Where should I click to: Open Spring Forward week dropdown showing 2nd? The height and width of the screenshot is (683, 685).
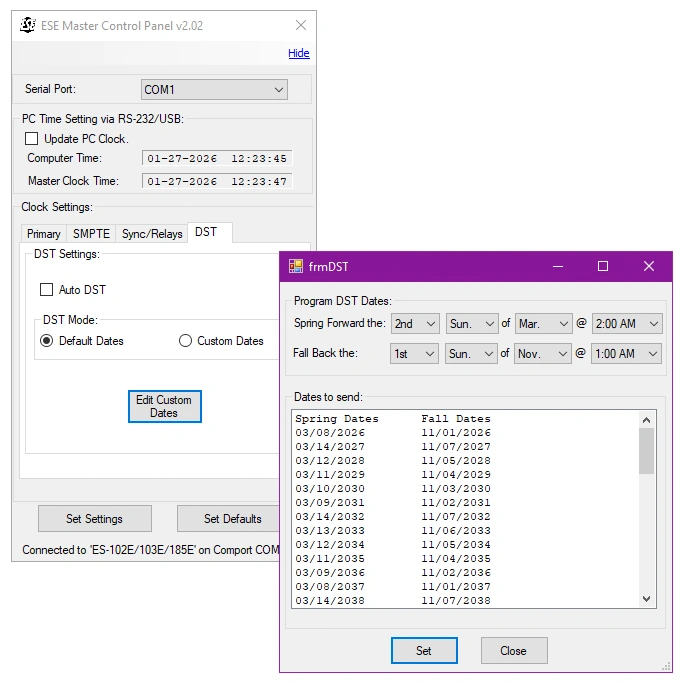pyautogui.click(x=415, y=323)
